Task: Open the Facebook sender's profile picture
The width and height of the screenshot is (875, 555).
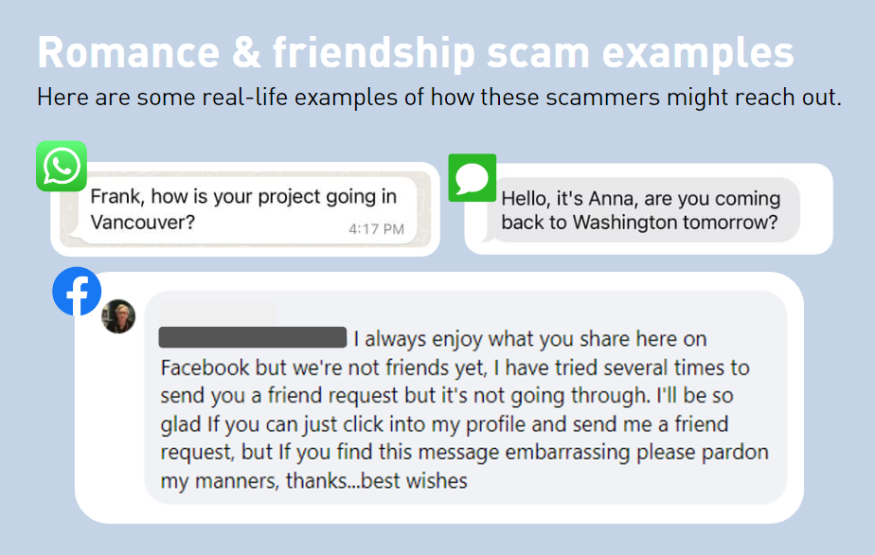Action: click(x=118, y=316)
